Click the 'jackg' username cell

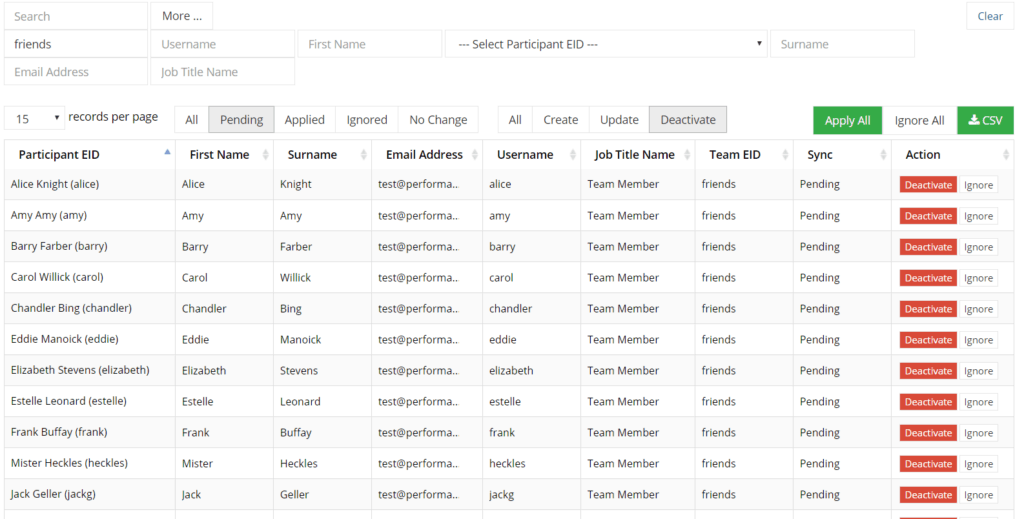[532, 494]
